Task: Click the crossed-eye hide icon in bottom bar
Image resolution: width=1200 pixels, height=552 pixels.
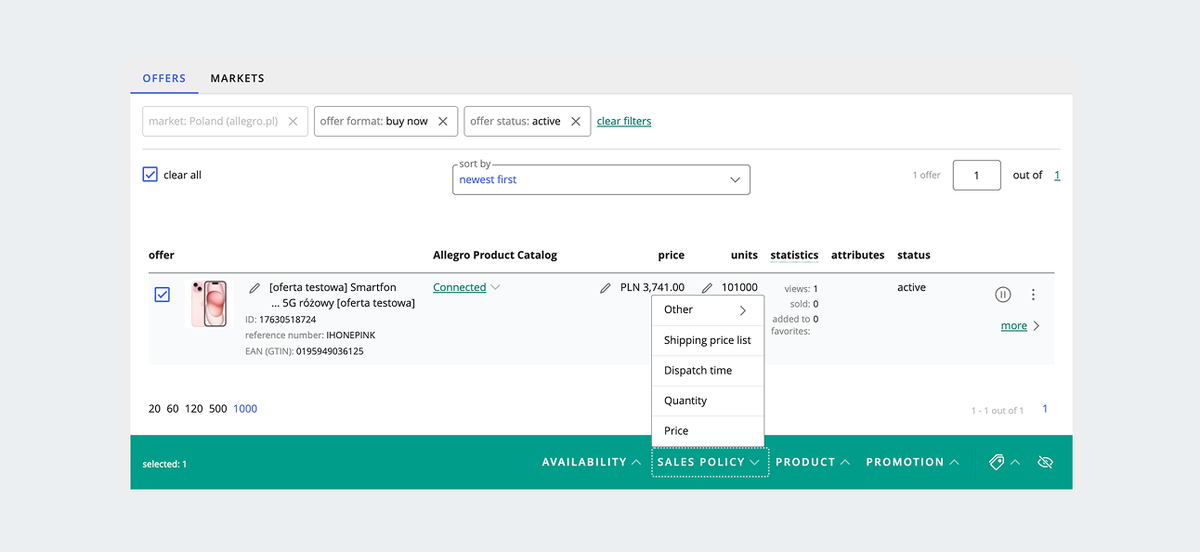Action: (1046, 462)
